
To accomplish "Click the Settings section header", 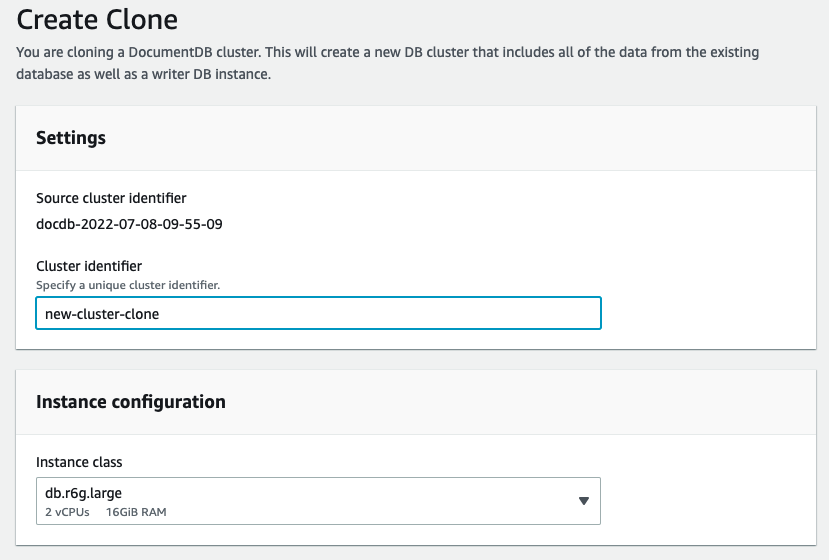I will coord(71,138).
